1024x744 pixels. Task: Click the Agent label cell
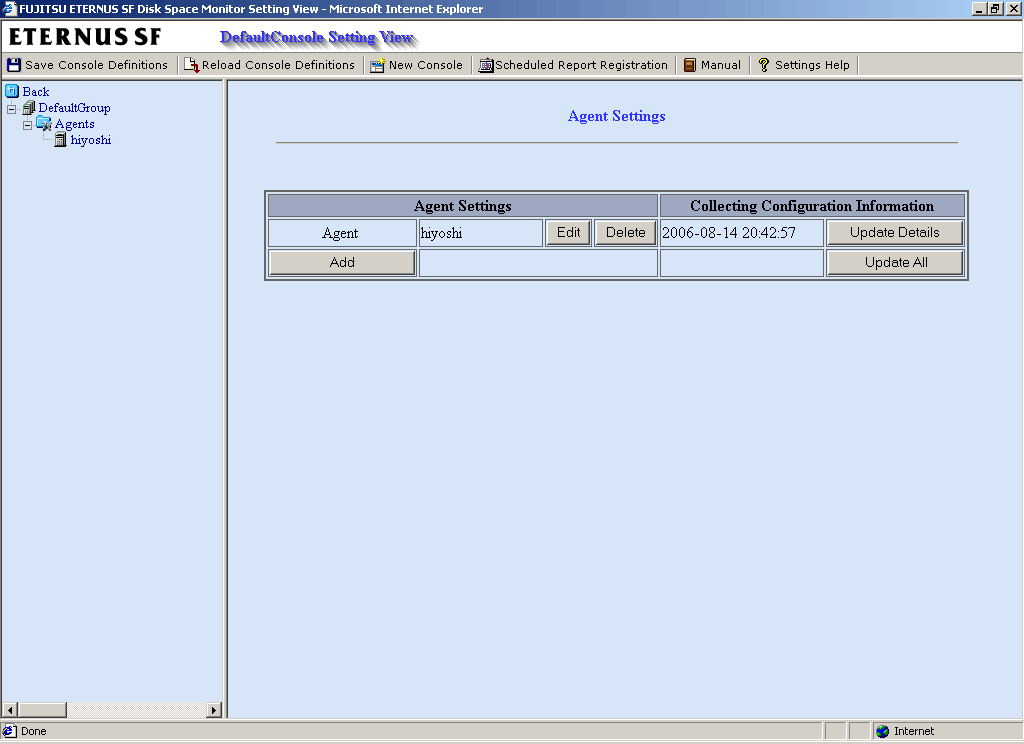[x=342, y=233]
